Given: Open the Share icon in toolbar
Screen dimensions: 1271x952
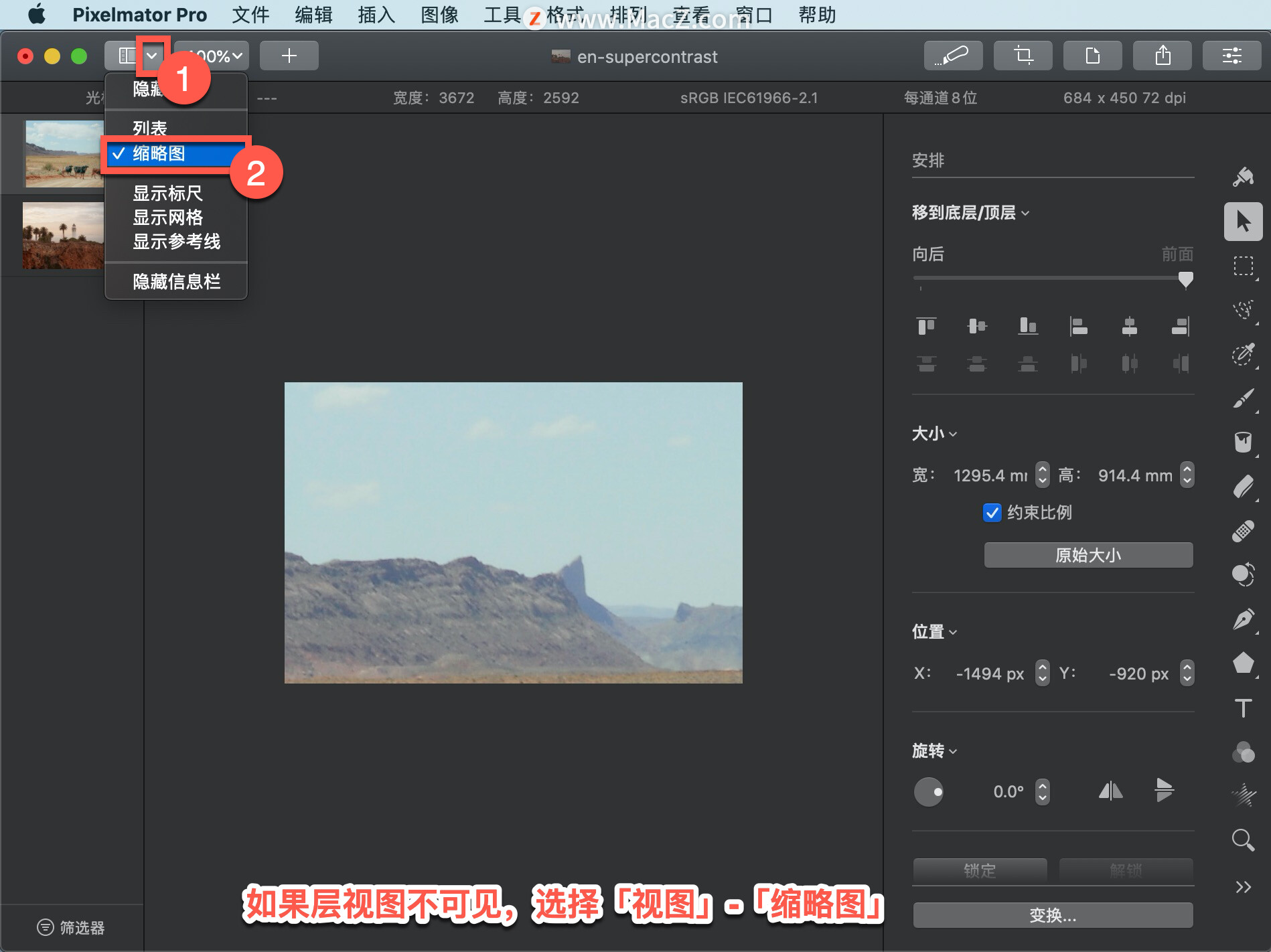Looking at the screenshot, I should [1162, 56].
